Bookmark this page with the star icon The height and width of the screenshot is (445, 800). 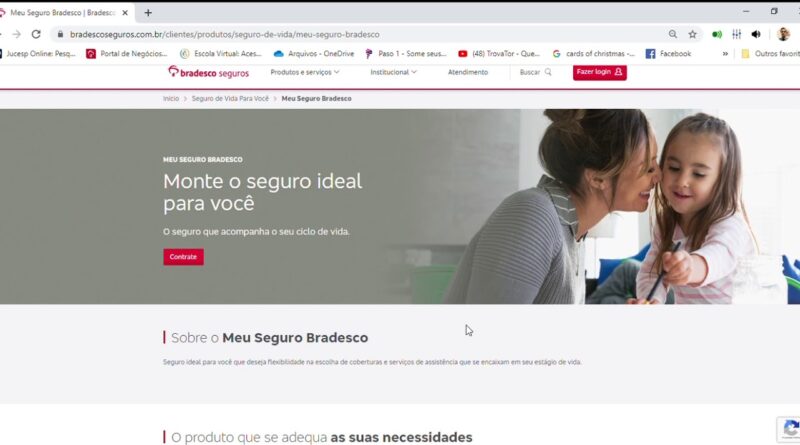[x=692, y=34]
